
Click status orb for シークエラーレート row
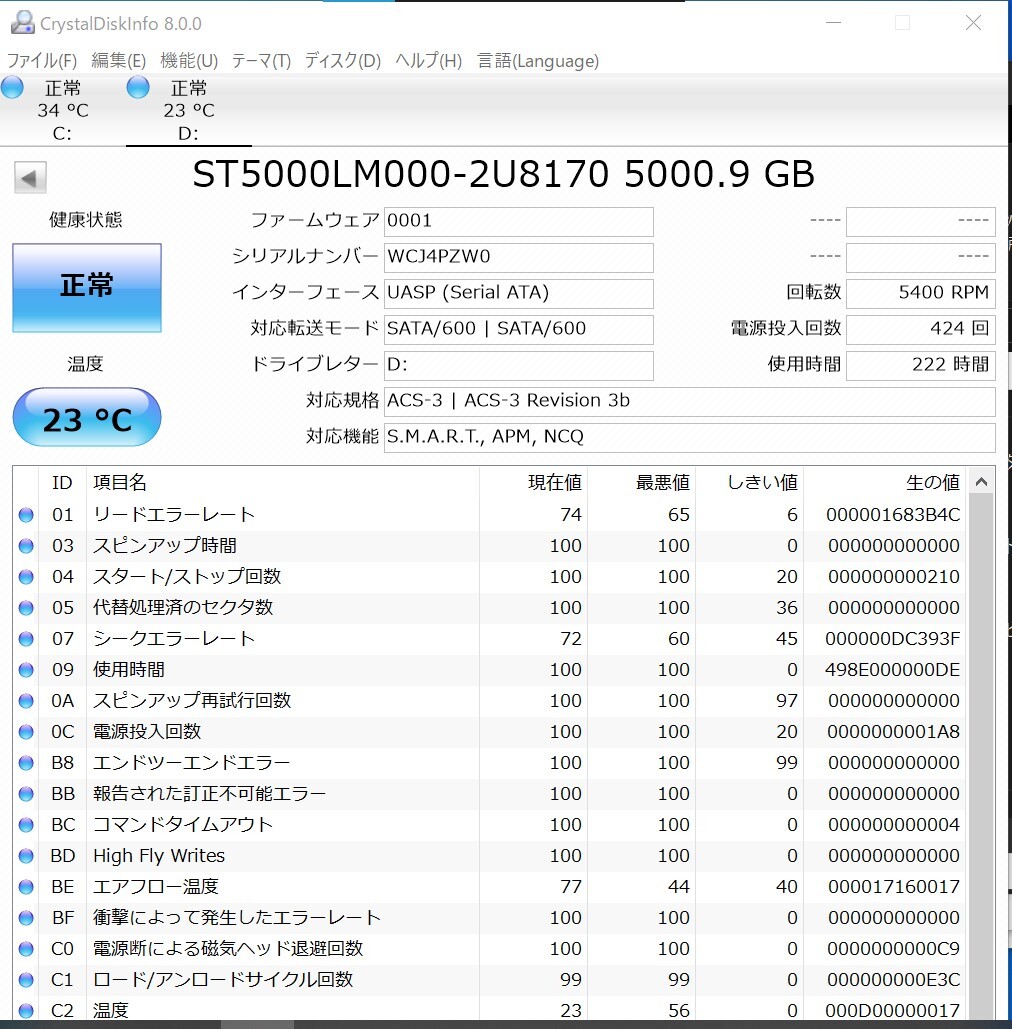(26, 639)
